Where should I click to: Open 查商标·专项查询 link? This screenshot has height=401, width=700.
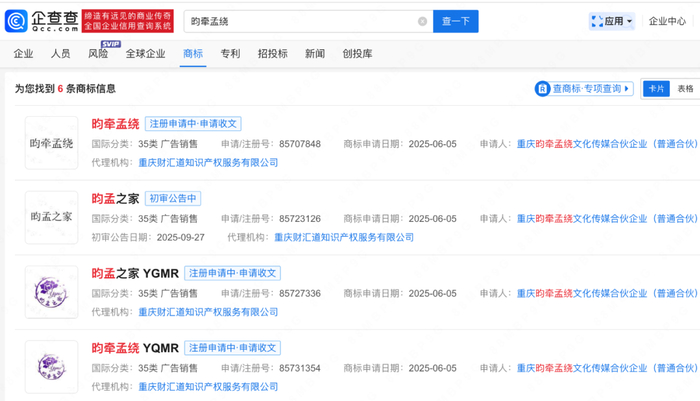pos(584,88)
